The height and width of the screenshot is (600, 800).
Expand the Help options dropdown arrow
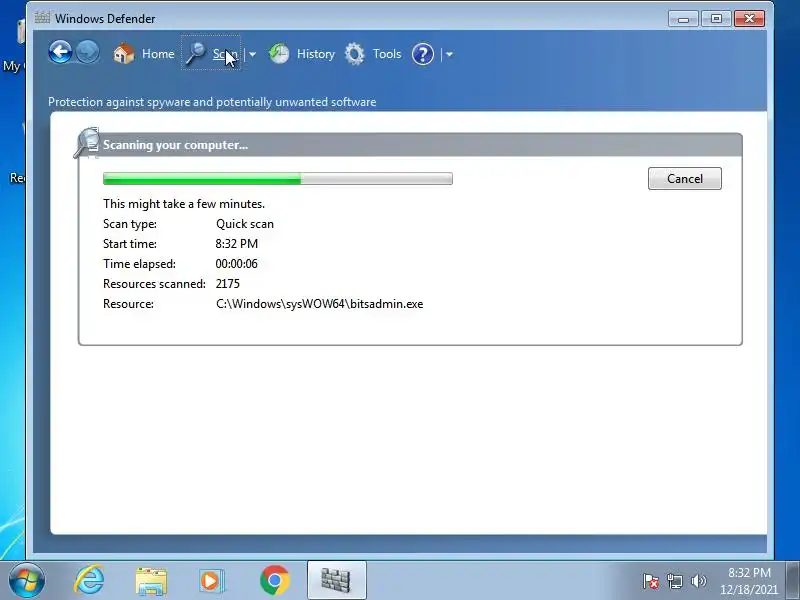[449, 54]
